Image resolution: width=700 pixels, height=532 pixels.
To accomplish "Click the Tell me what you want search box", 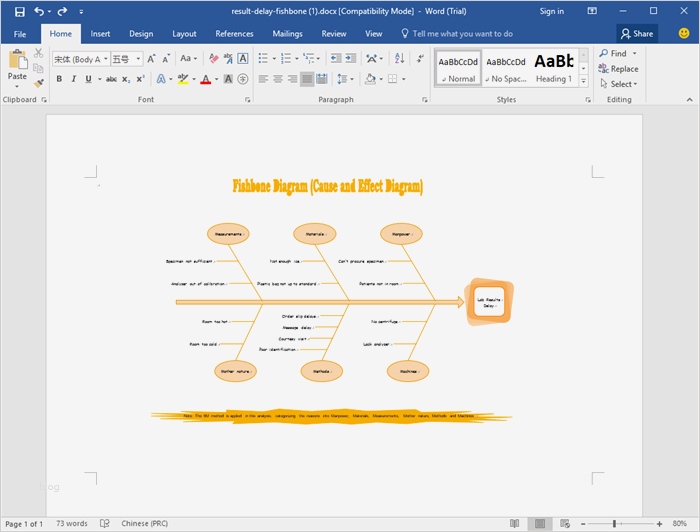I will (462, 33).
